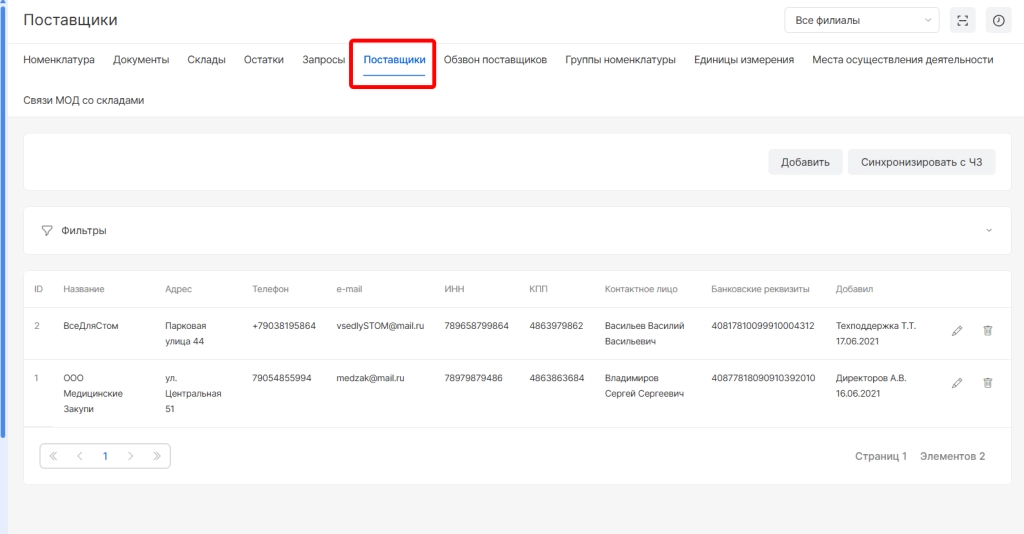Open the Связи МОД со складами tab
Screen dimensions: 1024x534
point(84,100)
